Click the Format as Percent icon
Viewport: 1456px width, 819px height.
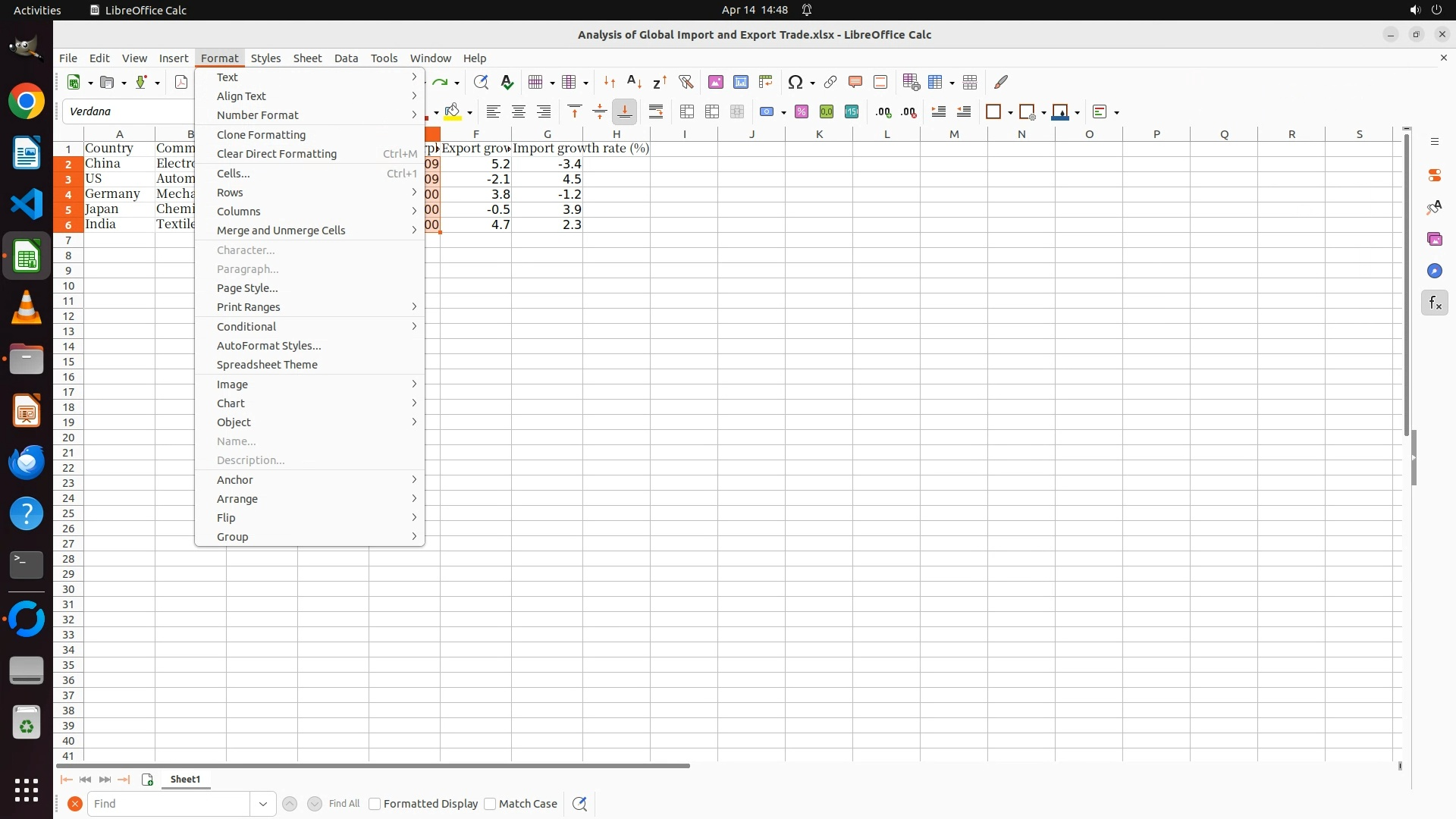[x=802, y=111]
